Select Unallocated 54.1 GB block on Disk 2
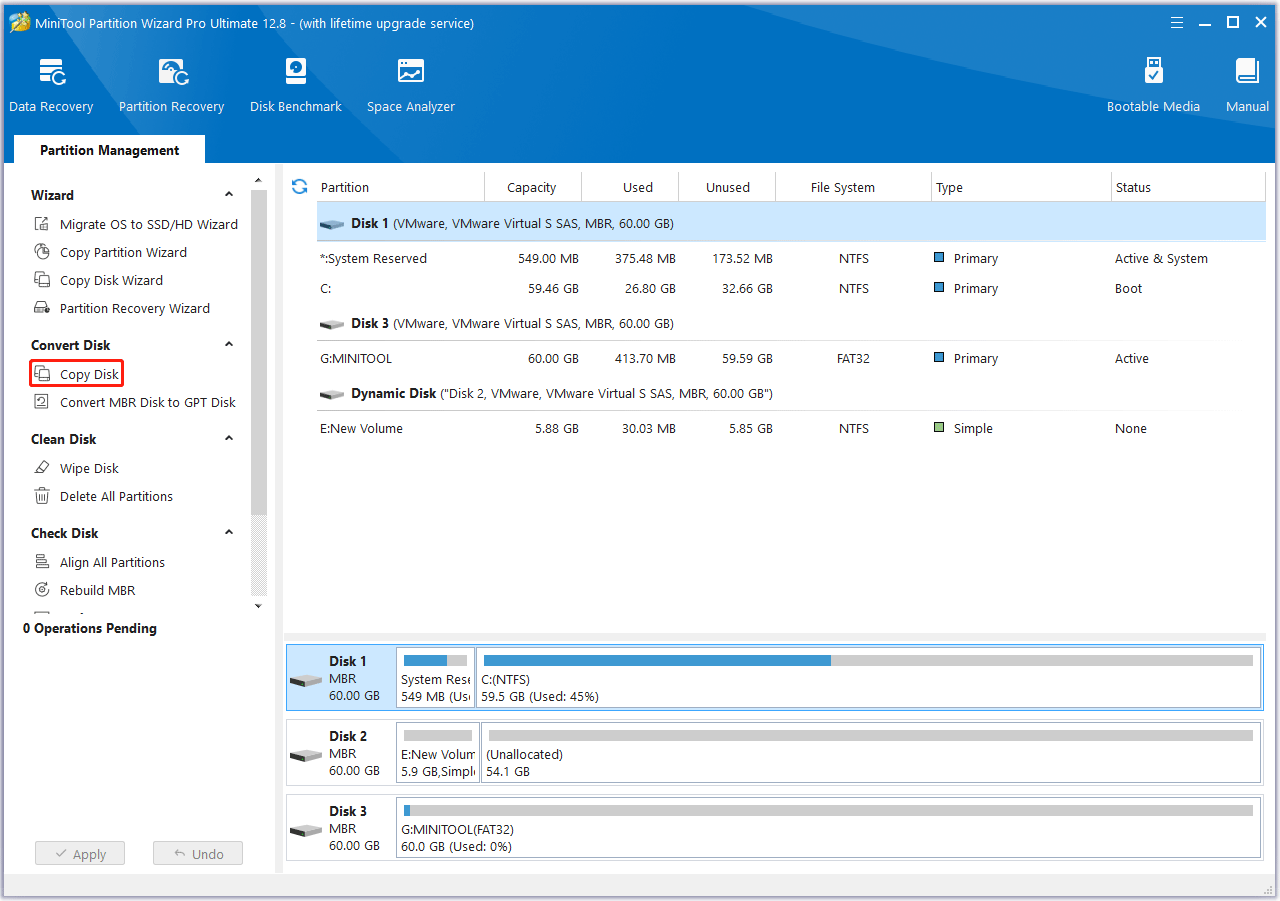The width and height of the screenshot is (1280, 901). pos(870,755)
